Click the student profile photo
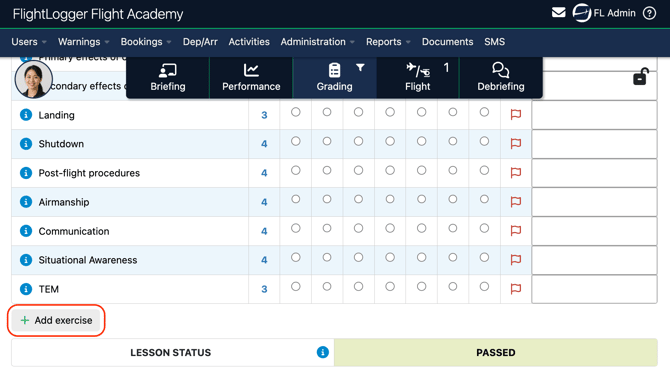The image size is (670, 374). tap(33, 79)
